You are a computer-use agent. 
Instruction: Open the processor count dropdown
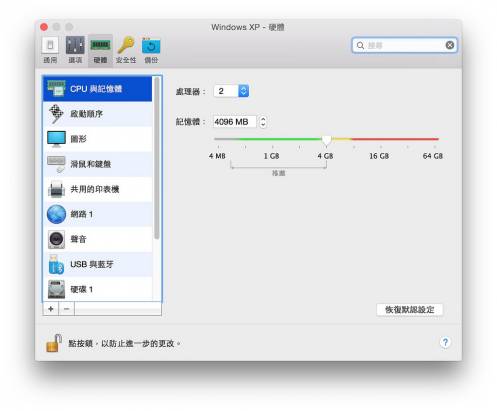243,91
